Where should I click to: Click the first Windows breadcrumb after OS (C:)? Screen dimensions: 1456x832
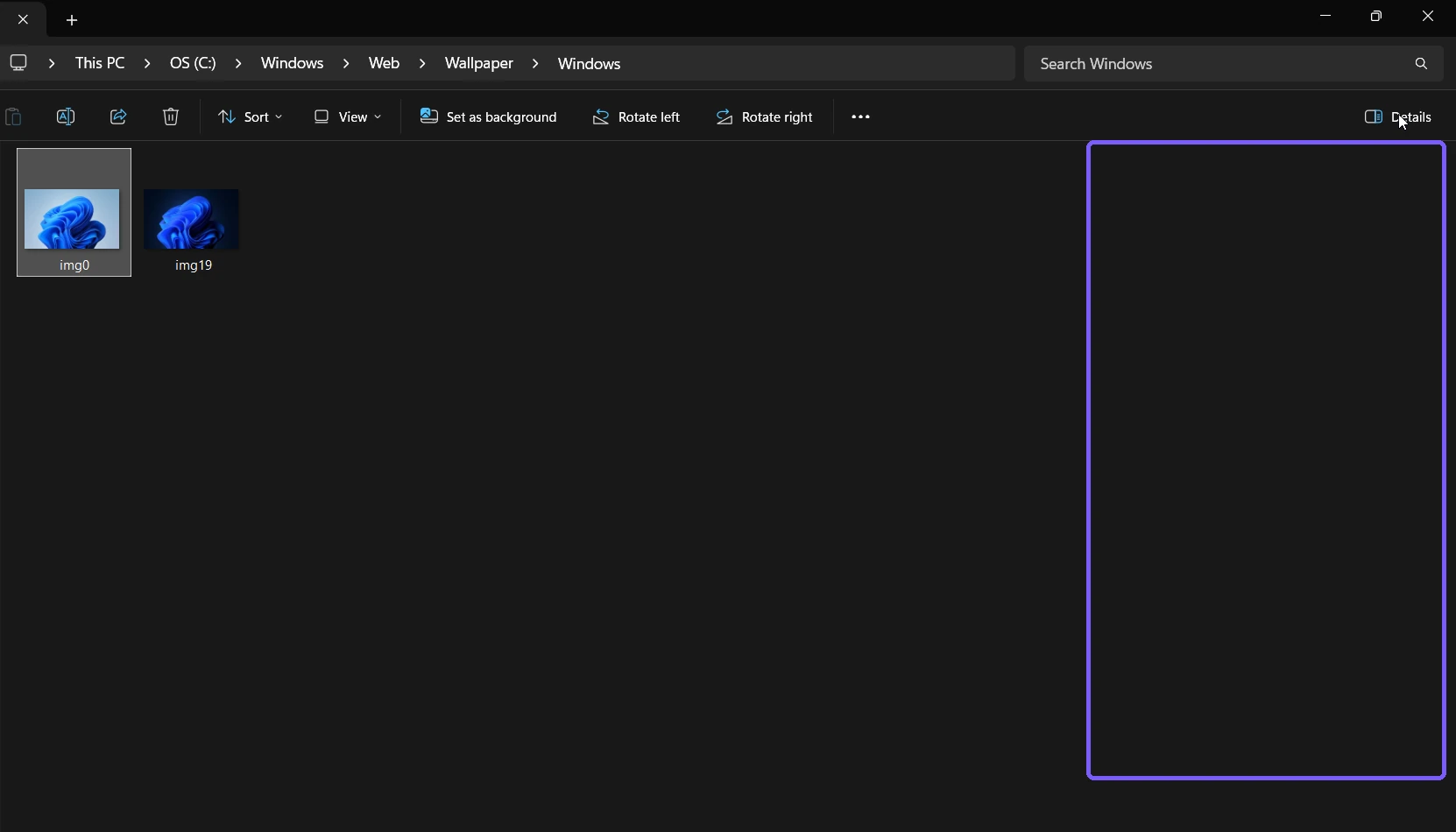pos(293,63)
